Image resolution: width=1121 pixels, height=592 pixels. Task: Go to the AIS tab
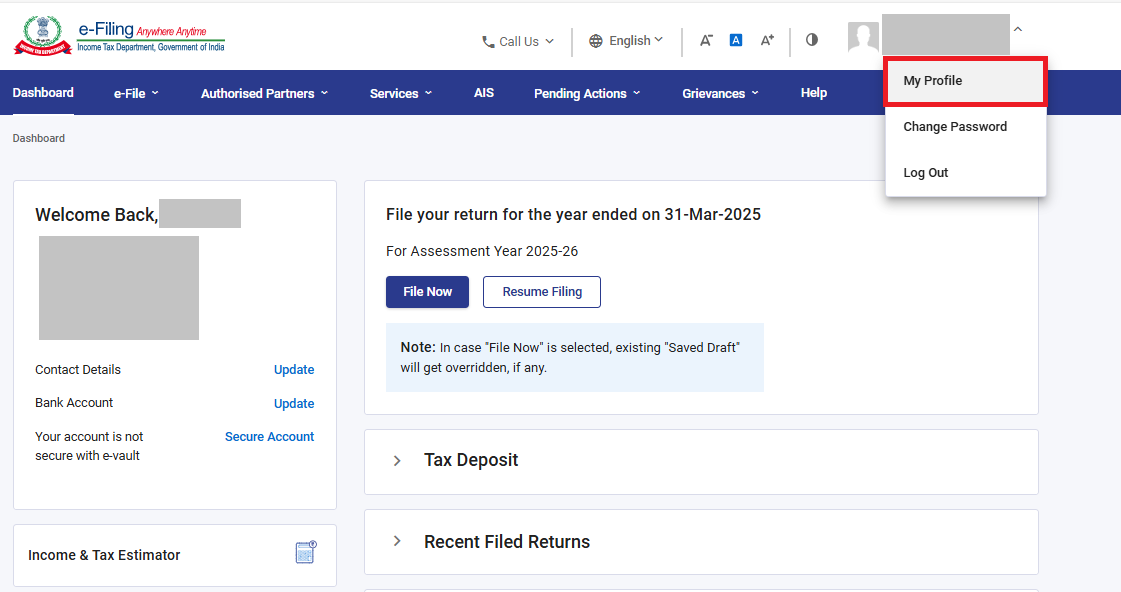pos(484,93)
